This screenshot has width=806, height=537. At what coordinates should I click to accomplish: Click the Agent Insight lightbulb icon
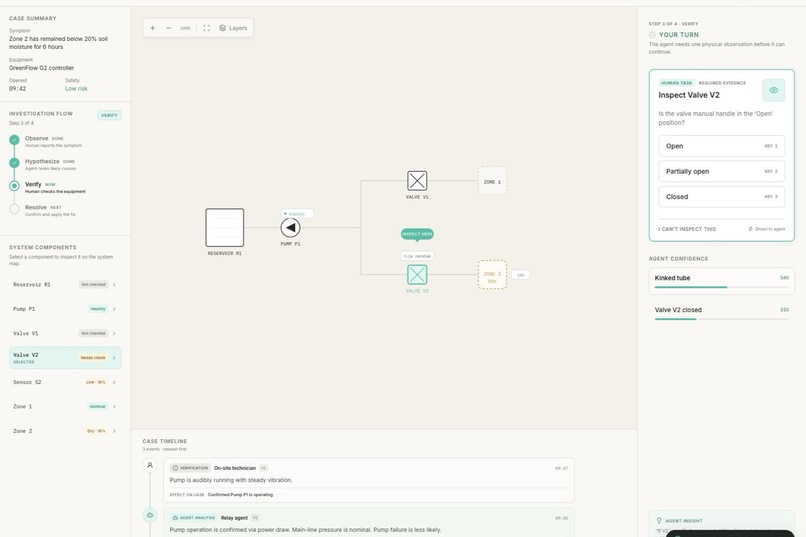(659, 521)
